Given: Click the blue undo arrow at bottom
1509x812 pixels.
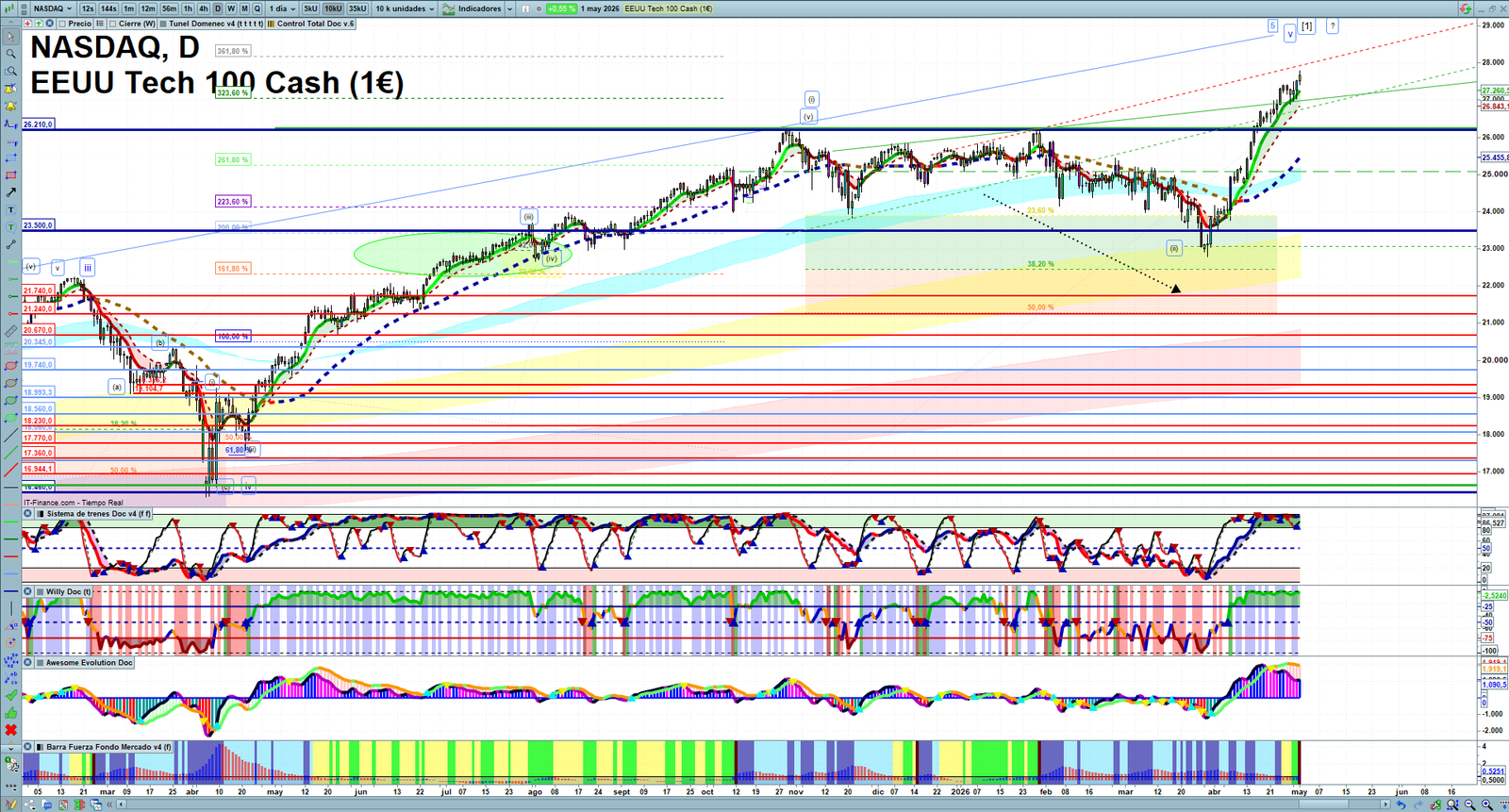Looking at the screenshot, I should click(x=1401, y=804).
